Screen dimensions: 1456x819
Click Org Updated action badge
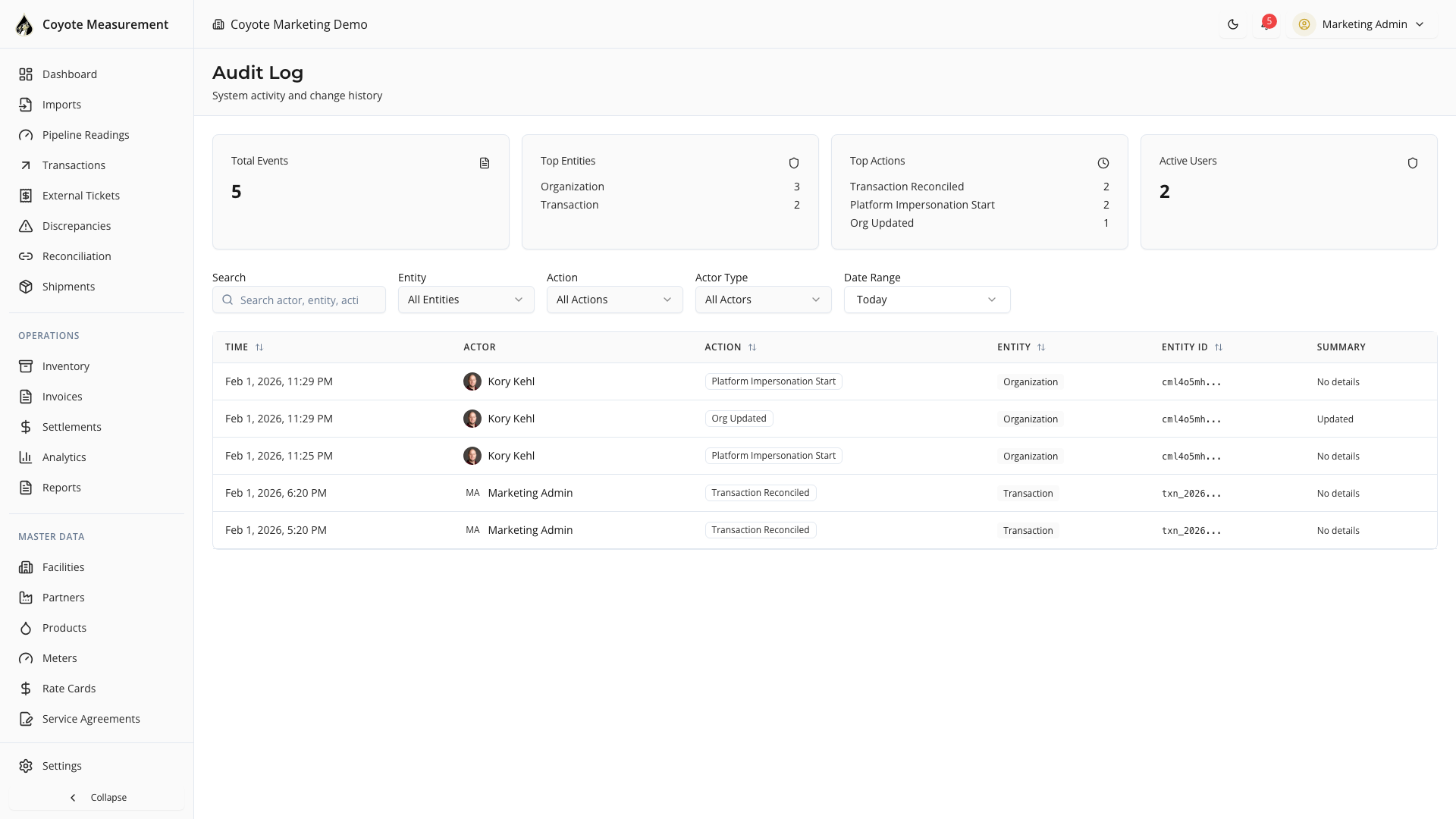click(x=739, y=419)
